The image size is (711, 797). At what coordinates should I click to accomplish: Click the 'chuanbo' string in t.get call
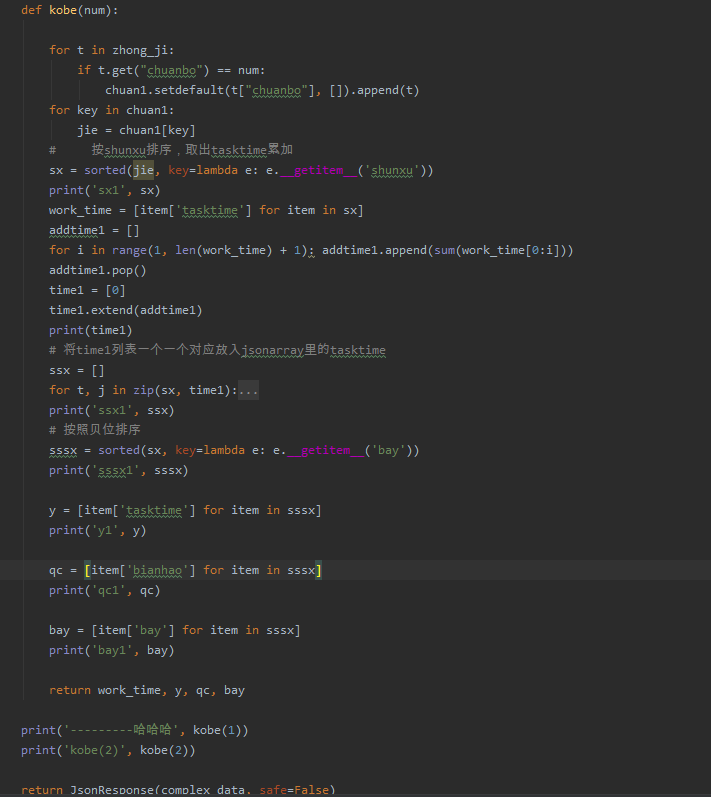pyautogui.click(x=171, y=70)
